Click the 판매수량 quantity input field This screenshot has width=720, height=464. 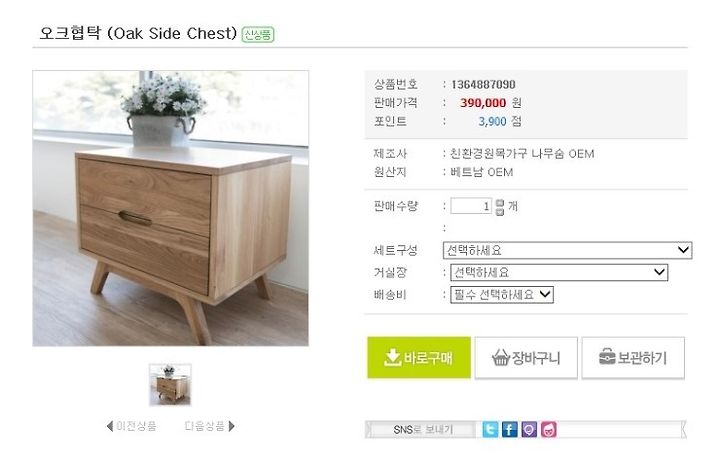pos(471,206)
